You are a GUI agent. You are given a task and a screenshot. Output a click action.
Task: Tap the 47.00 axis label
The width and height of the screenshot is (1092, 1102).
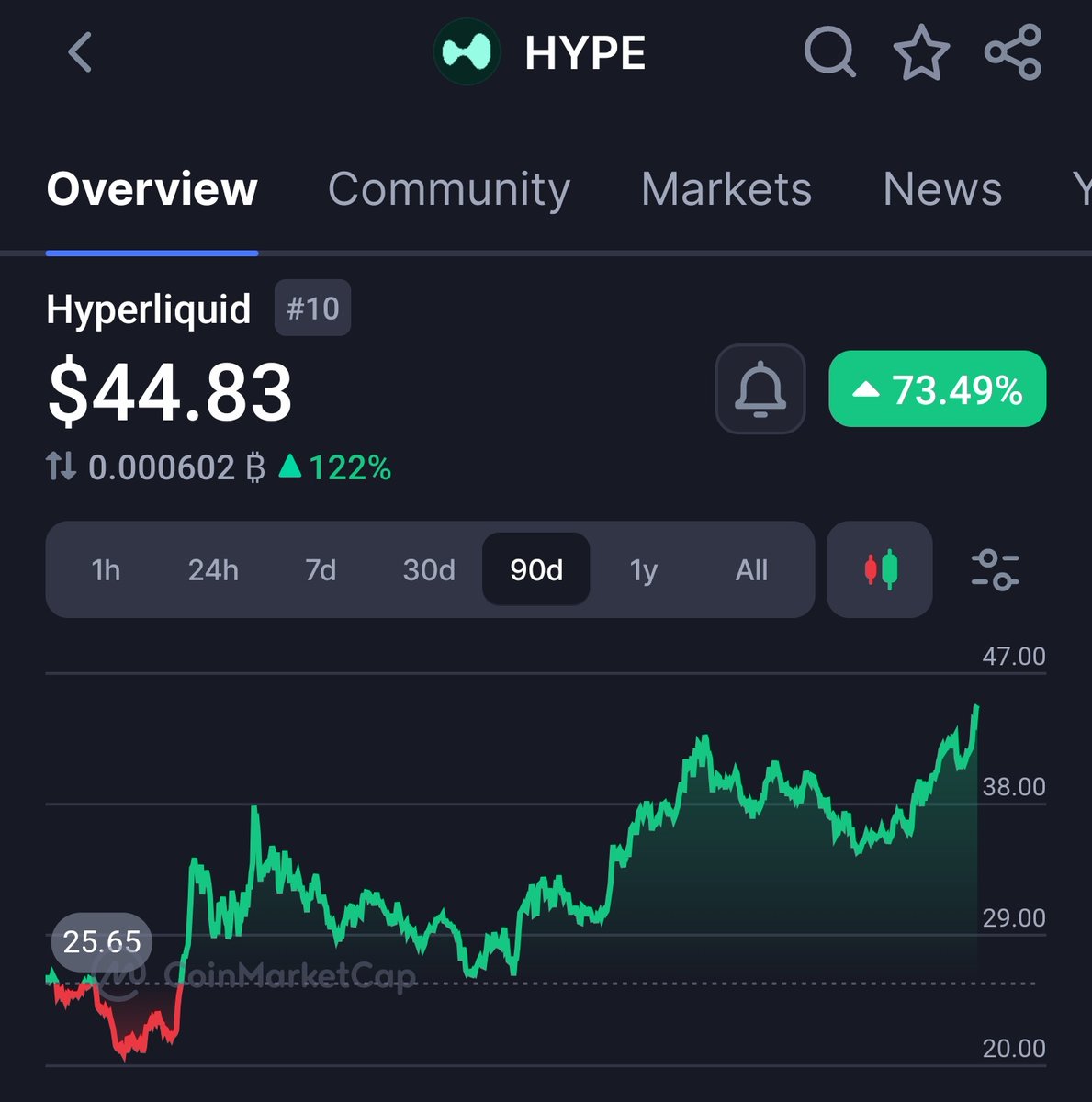coord(1014,657)
